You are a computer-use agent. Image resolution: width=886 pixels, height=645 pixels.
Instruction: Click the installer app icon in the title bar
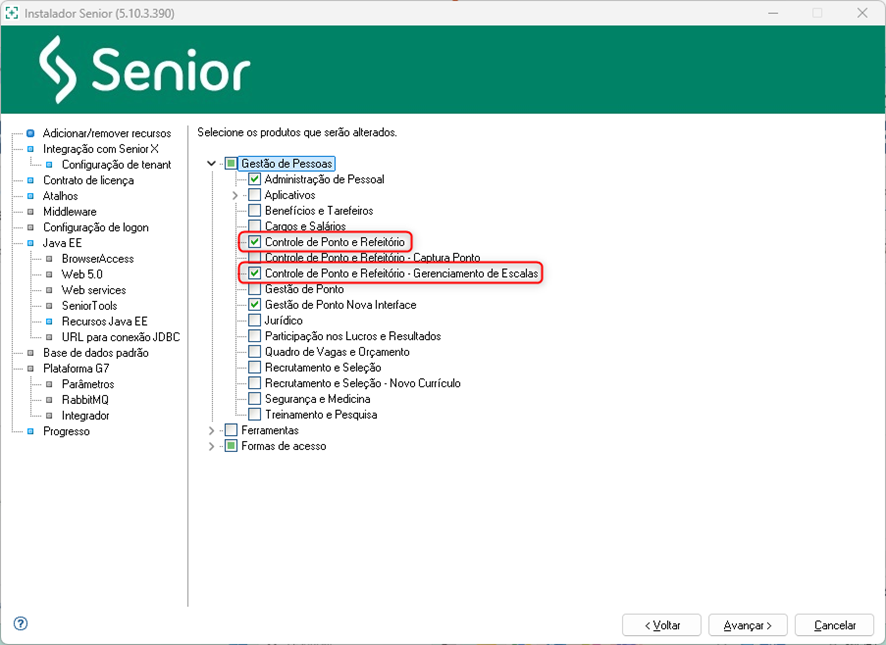pyautogui.click(x=11, y=12)
